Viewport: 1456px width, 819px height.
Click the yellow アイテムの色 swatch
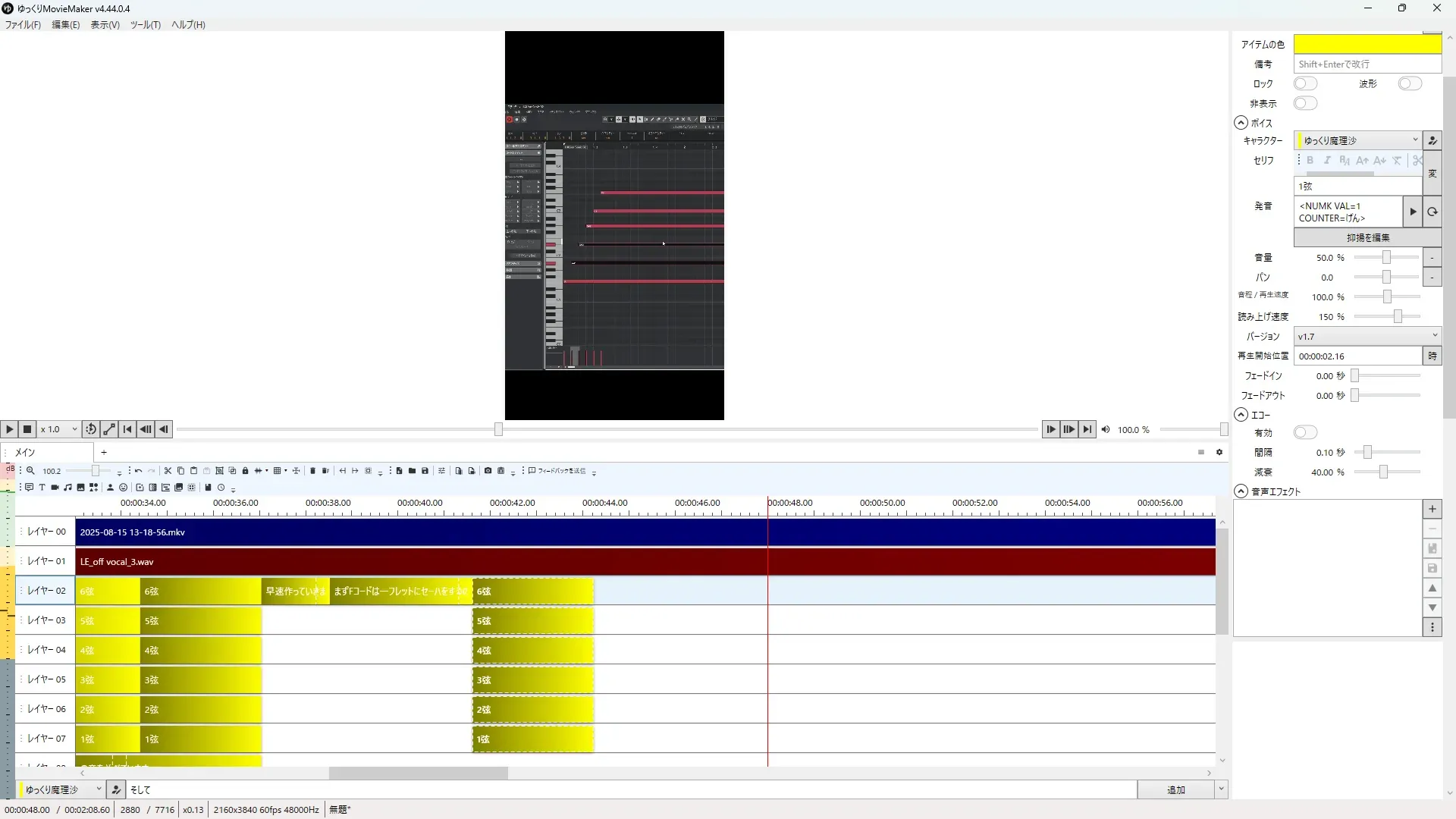1367,45
